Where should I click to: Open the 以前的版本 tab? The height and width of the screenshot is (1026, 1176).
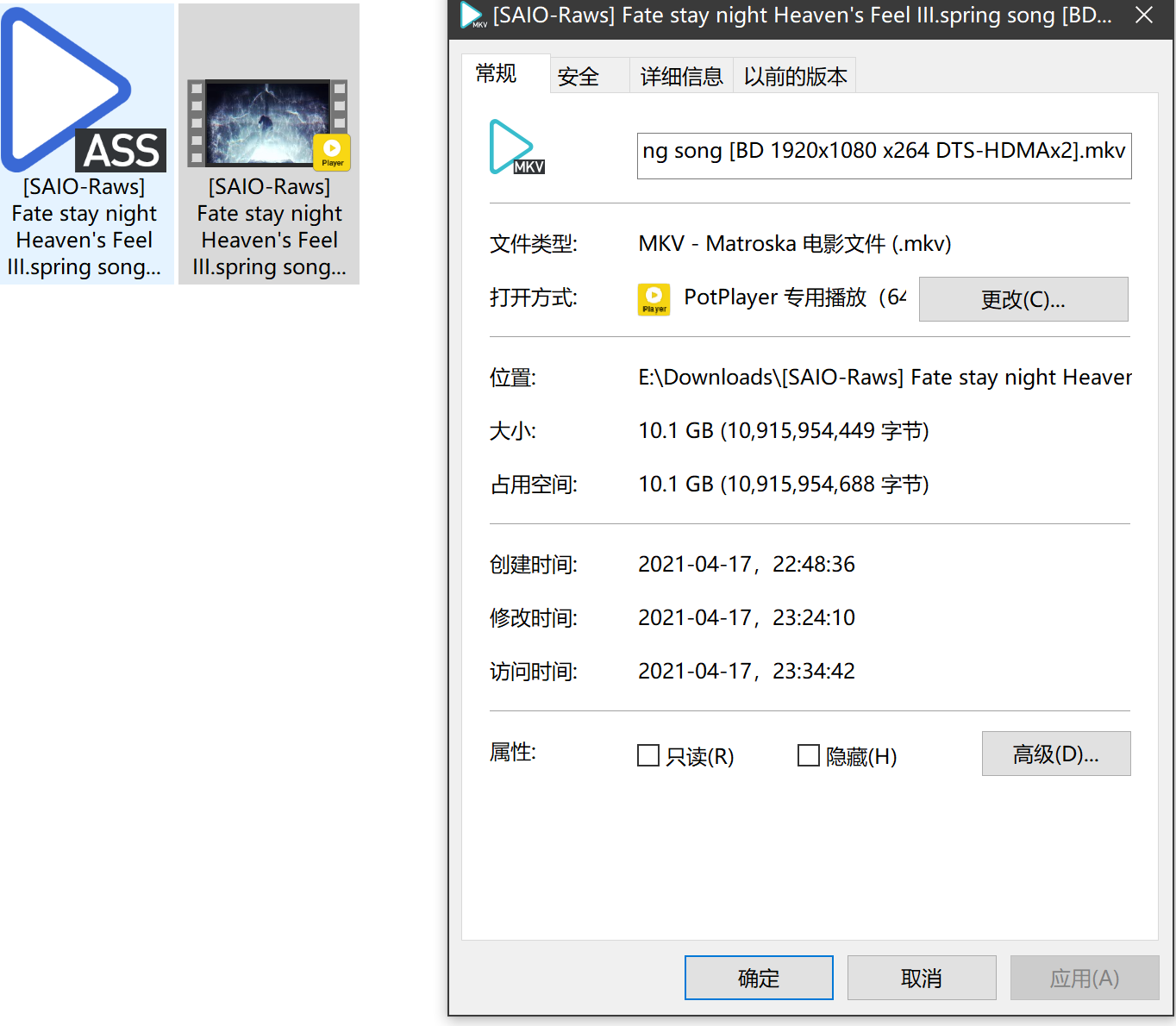click(795, 77)
